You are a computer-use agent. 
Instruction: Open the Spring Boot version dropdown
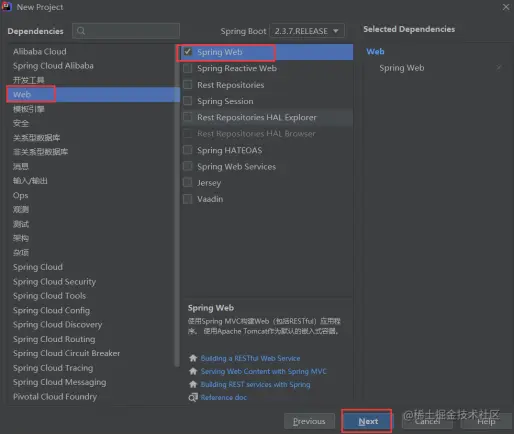click(x=307, y=31)
